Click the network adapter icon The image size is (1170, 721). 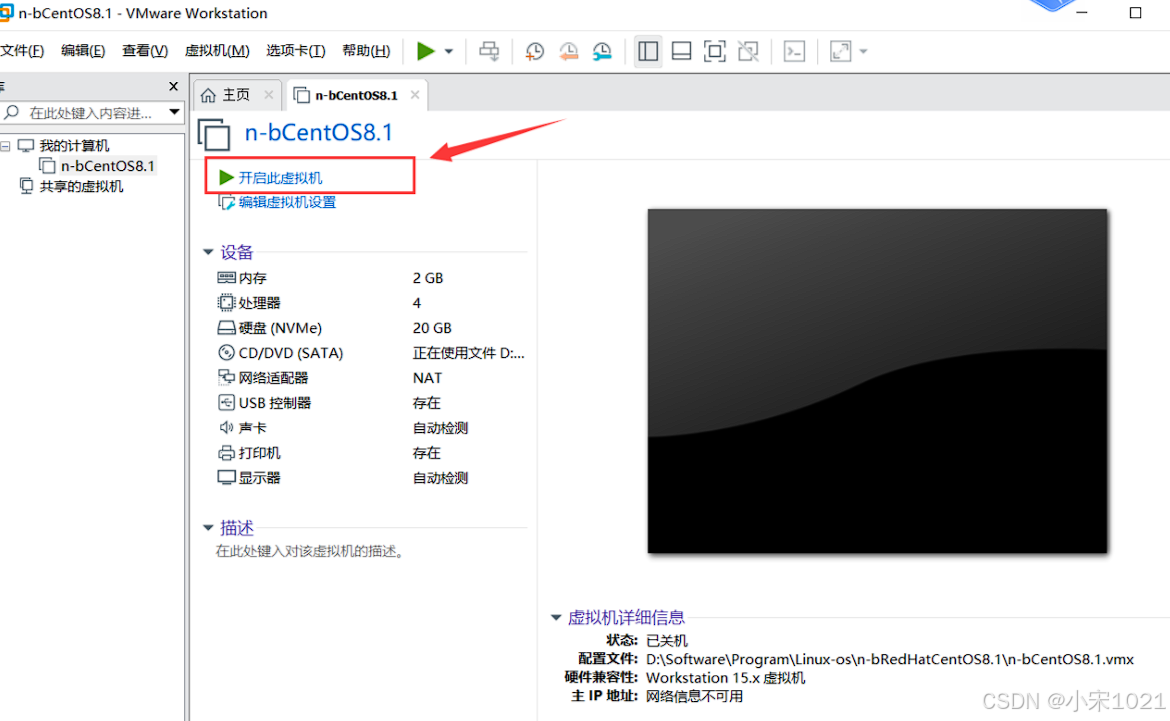pos(226,377)
